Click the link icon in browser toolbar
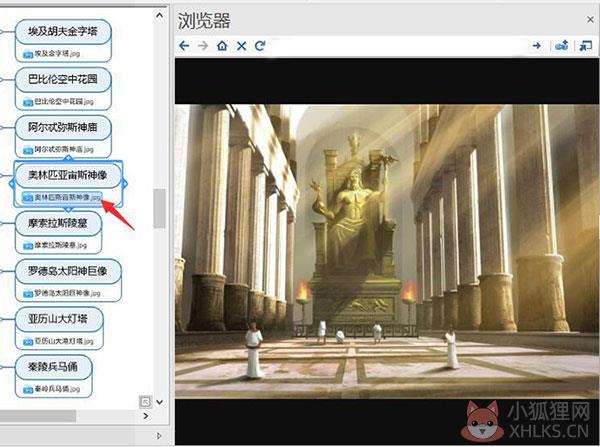Image resolution: width=600 pixels, height=447 pixels. pyautogui.click(x=562, y=46)
